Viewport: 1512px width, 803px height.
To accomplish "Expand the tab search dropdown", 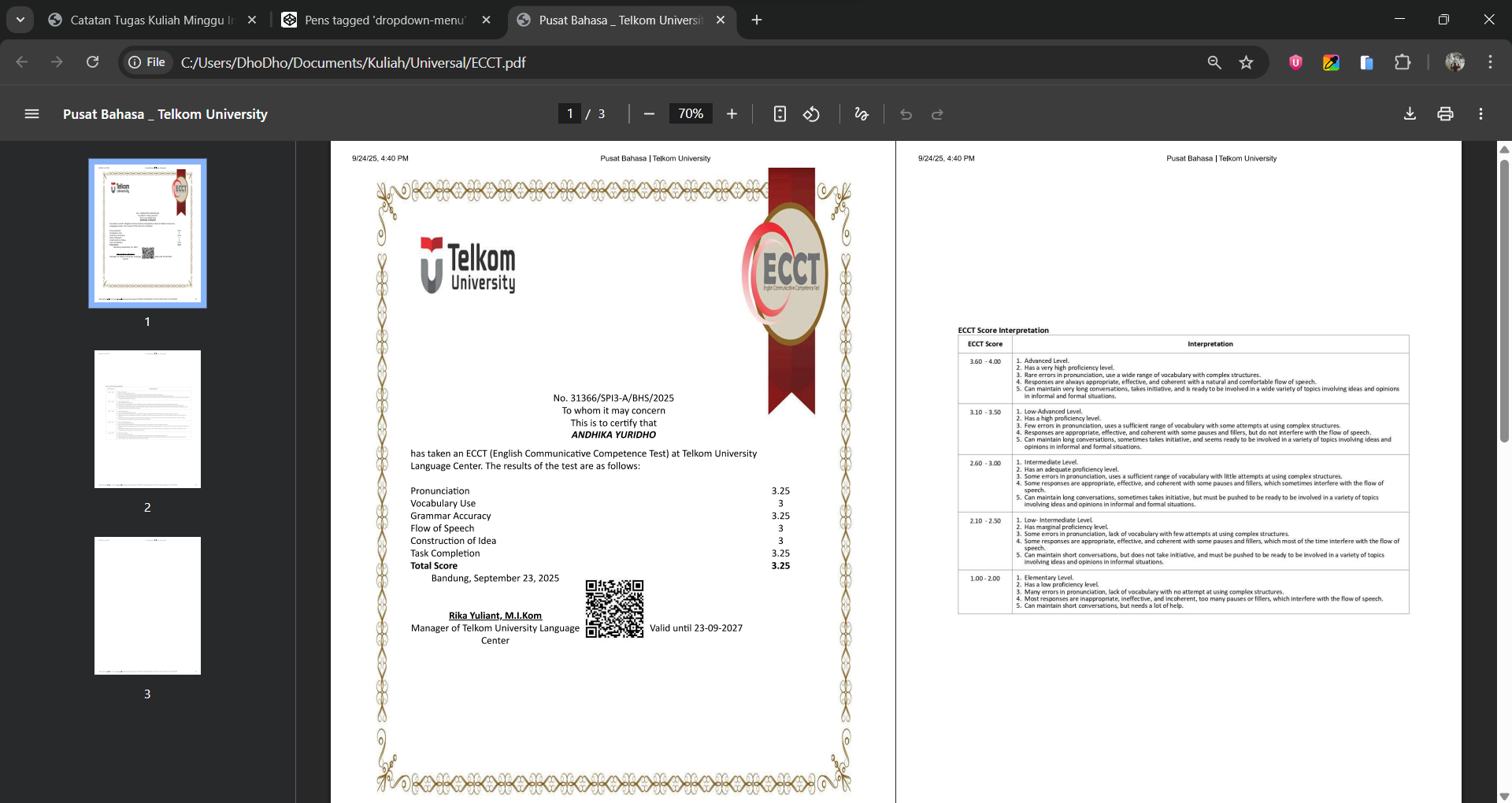I will [20, 20].
